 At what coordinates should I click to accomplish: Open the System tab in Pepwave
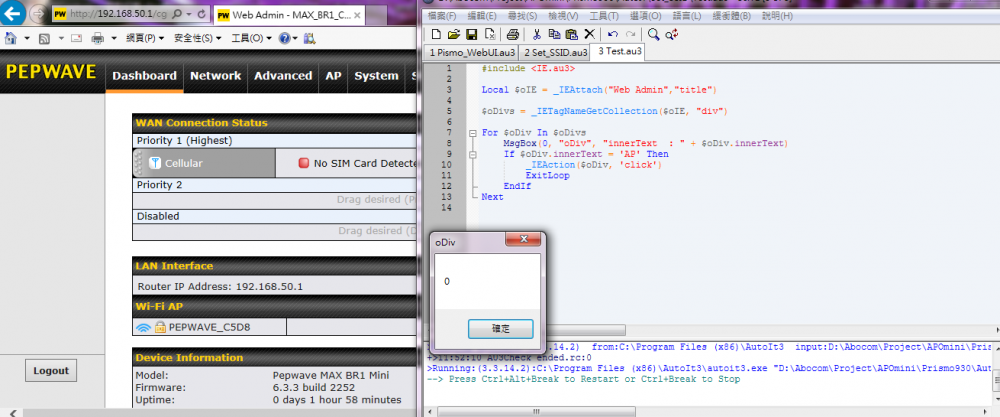376,76
